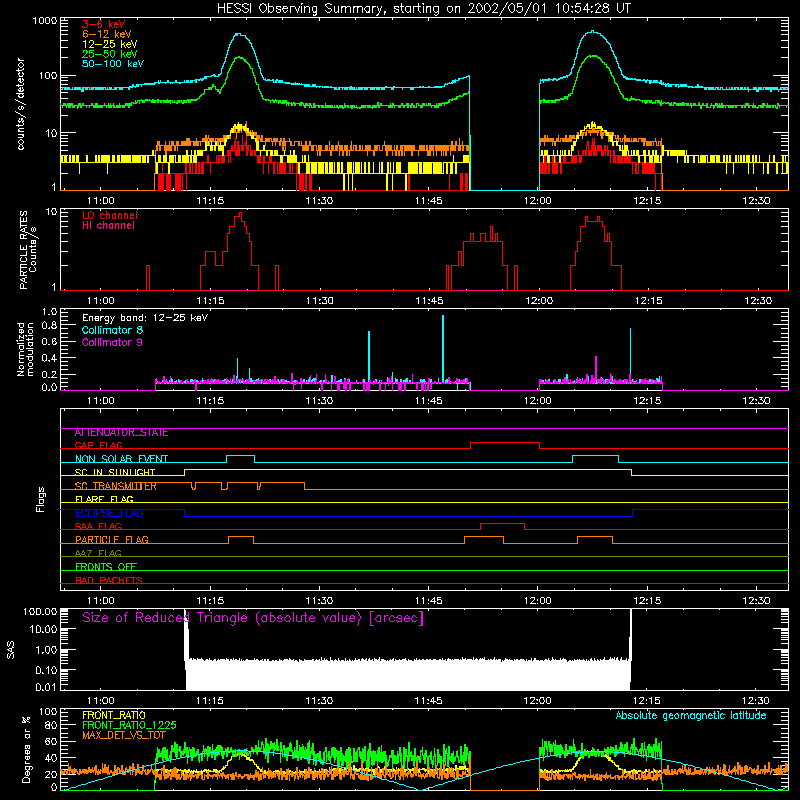Image resolution: width=800 pixels, height=800 pixels.
Task: Select the red 3-6 keV legend entry
Action: click(104, 24)
